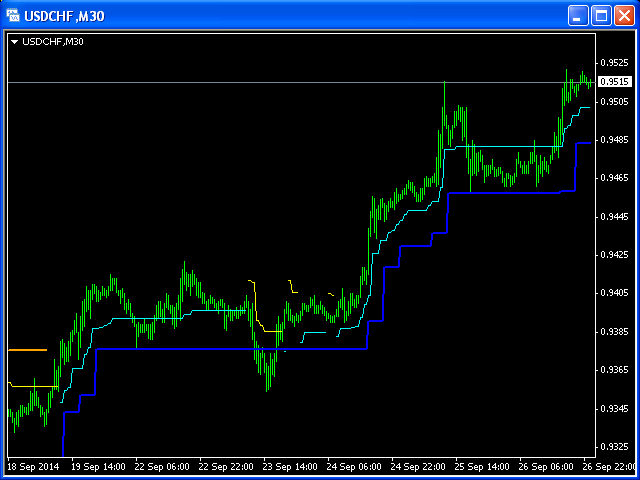Click the 24 Sep 06:00 time label

point(354,466)
